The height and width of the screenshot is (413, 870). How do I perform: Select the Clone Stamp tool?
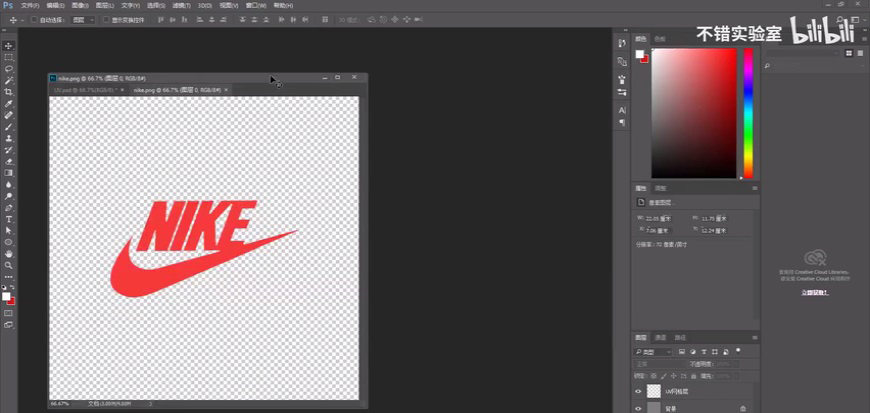[9, 139]
